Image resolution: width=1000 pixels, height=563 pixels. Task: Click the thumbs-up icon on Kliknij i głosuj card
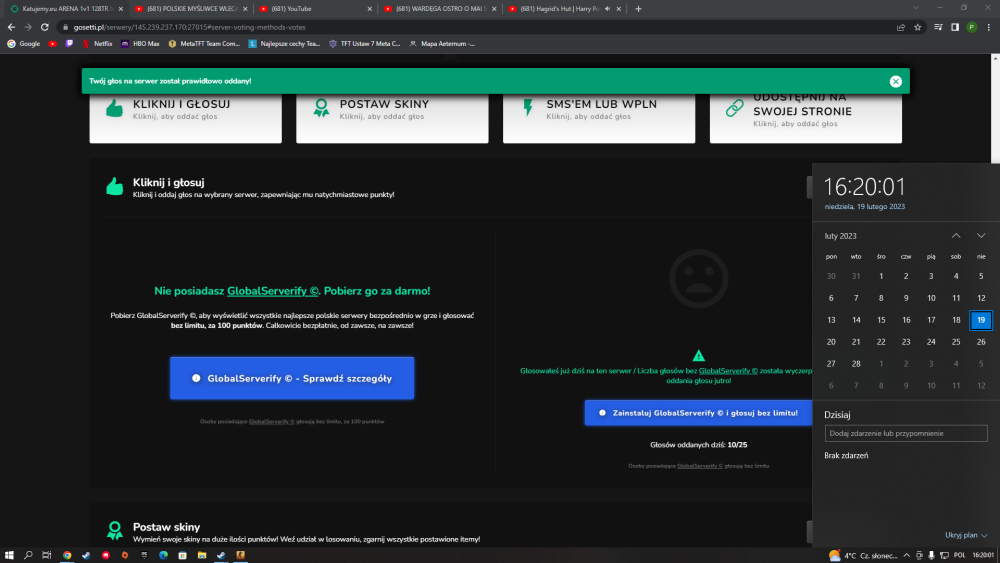114,108
